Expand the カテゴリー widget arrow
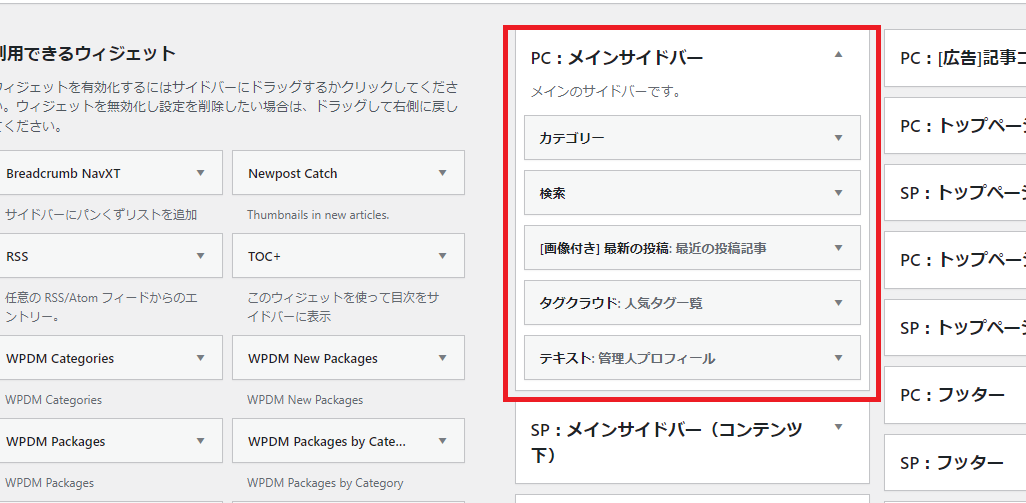This screenshot has width=1026, height=503. pos(838,138)
